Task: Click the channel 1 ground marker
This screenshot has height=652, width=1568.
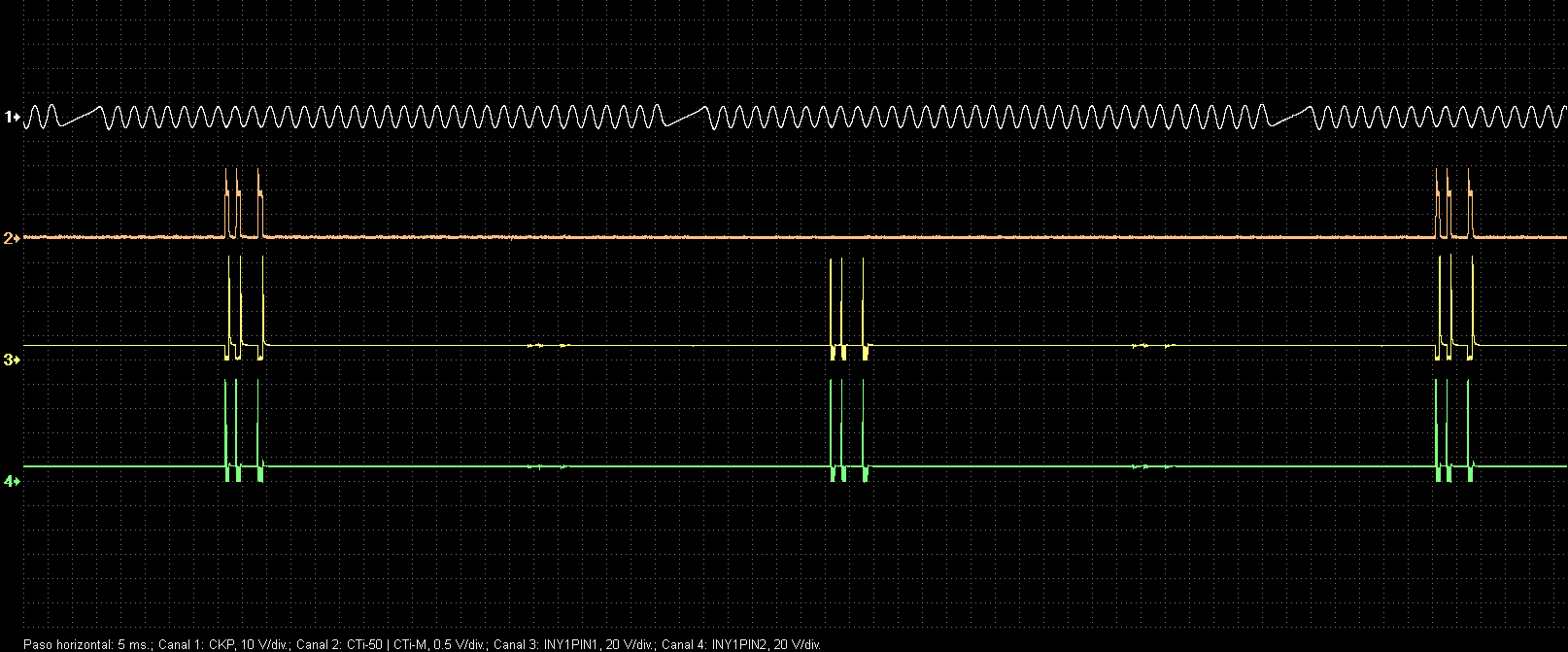Action: [x=12, y=117]
